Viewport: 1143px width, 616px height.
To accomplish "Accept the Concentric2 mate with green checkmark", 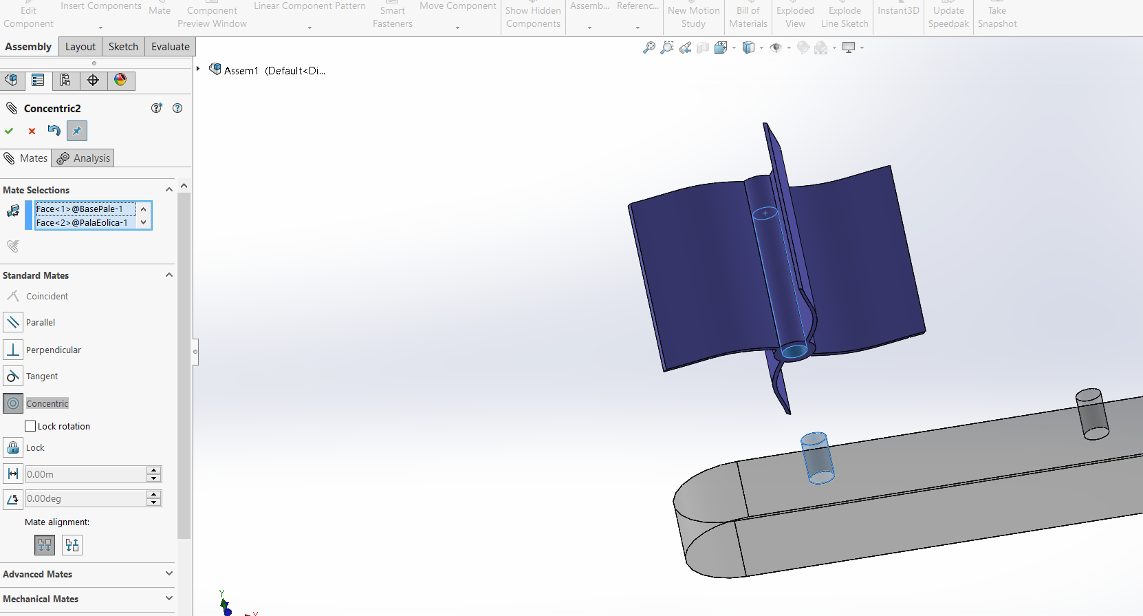I will point(9,131).
